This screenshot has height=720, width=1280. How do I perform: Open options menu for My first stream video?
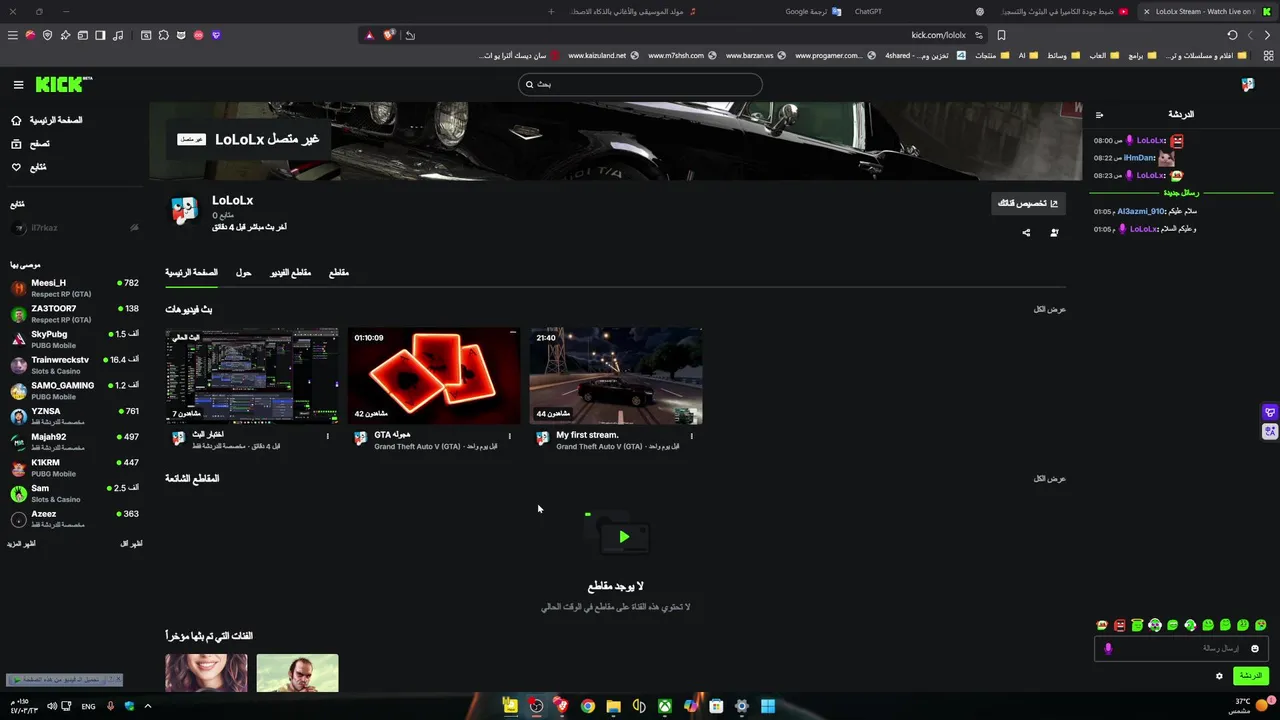coord(691,436)
